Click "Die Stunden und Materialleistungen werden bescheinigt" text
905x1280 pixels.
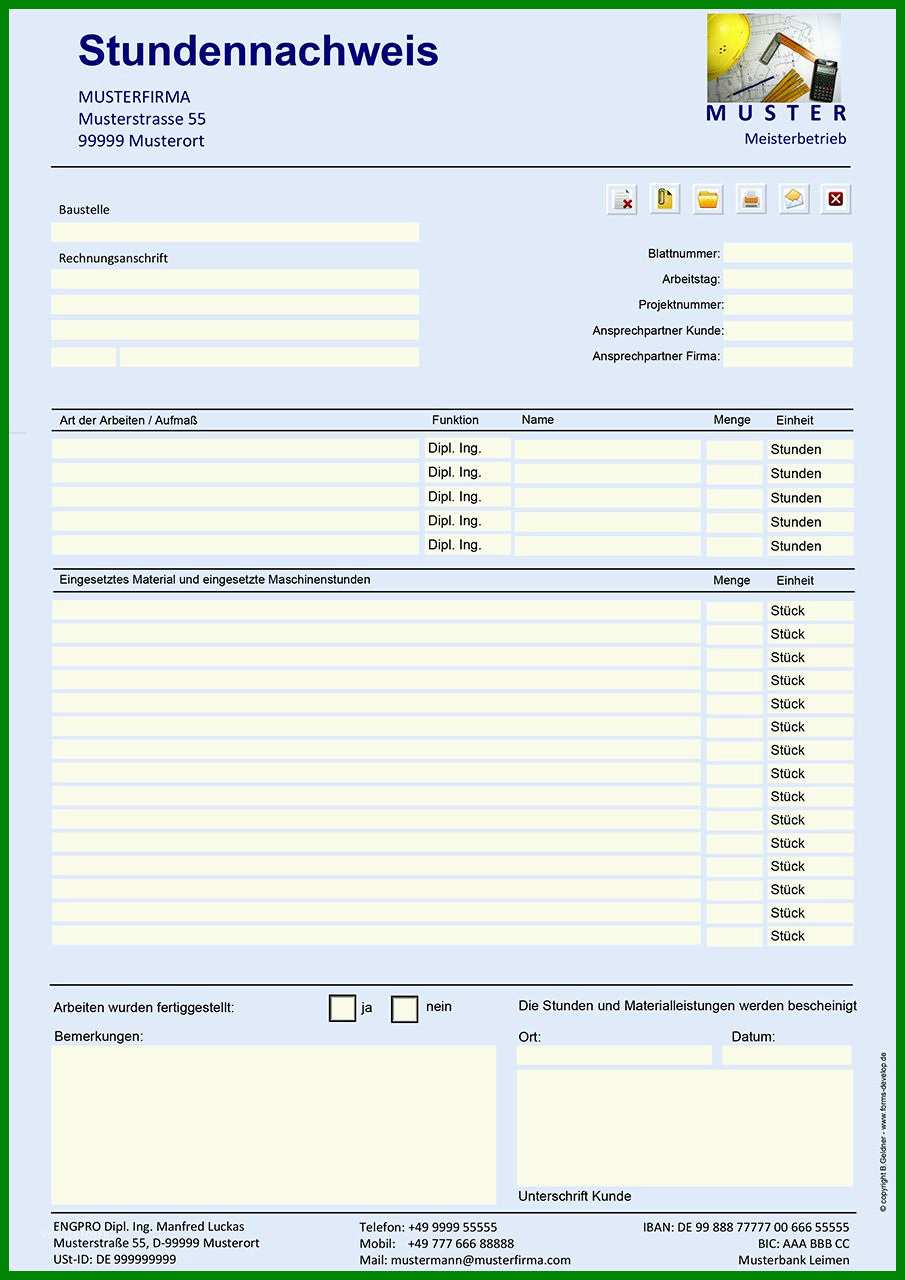coord(687,1005)
